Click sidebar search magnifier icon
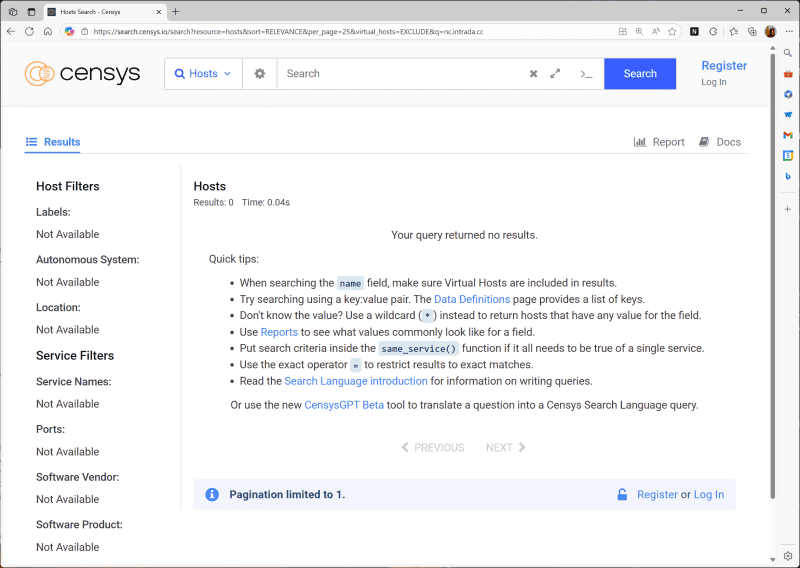 pos(788,53)
